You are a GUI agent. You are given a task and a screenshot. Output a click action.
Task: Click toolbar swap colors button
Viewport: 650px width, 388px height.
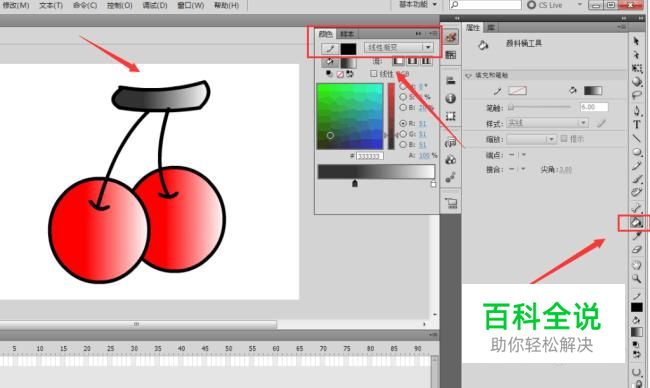636,354
